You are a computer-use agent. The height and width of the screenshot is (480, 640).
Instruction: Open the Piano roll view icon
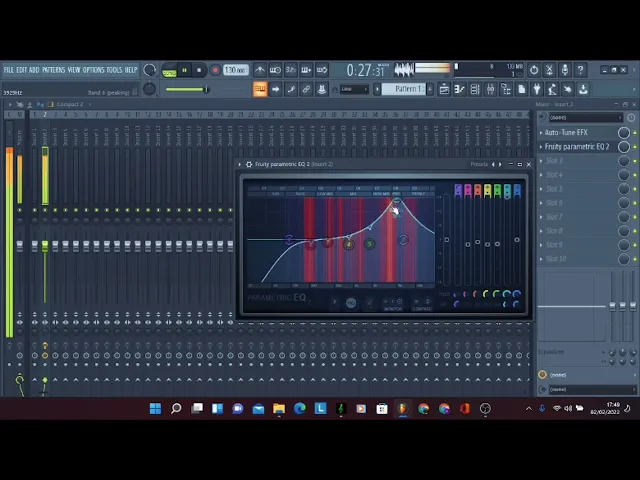[x=460, y=89]
